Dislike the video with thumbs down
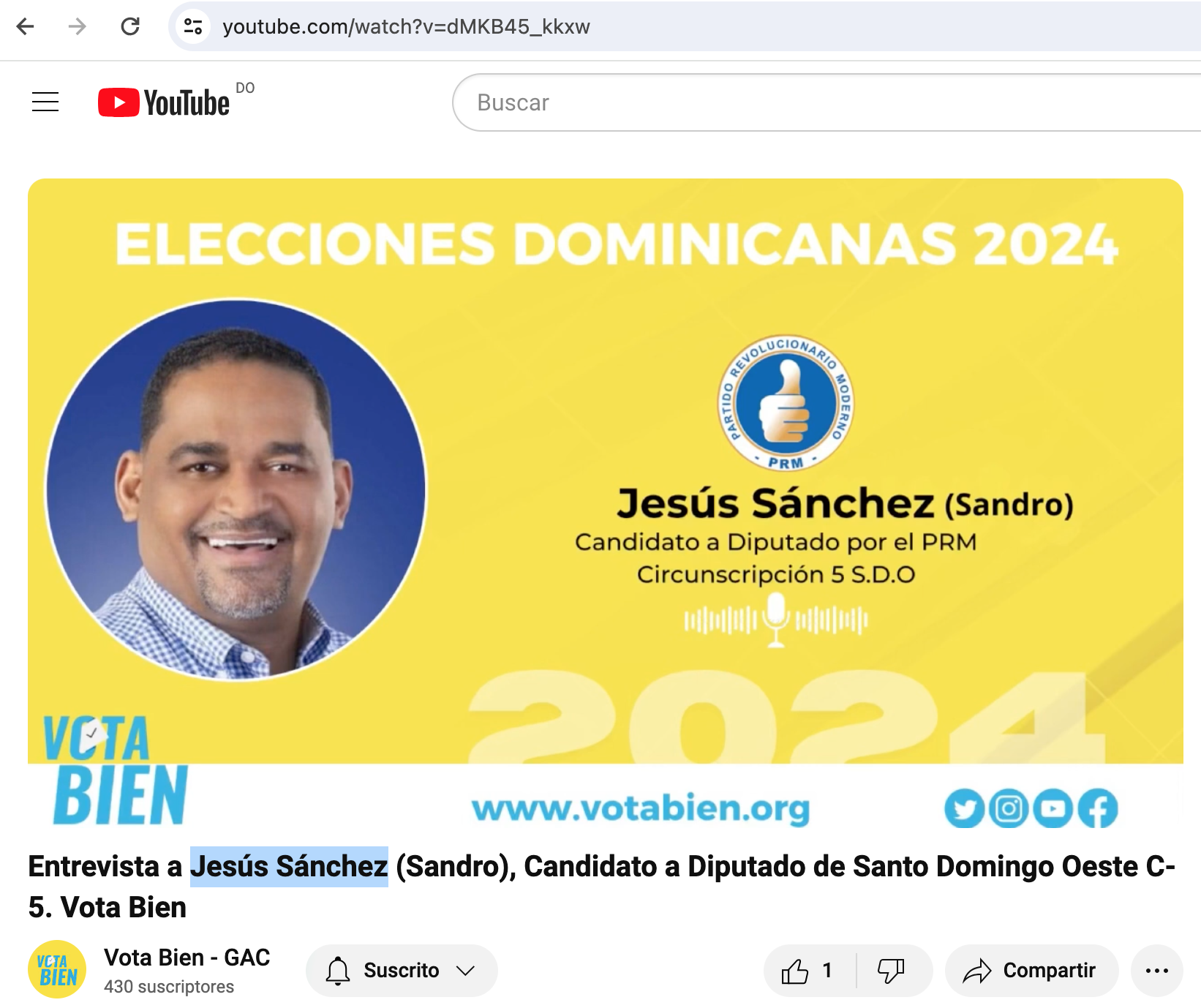The image size is (1201, 1008). pyautogui.click(x=892, y=971)
